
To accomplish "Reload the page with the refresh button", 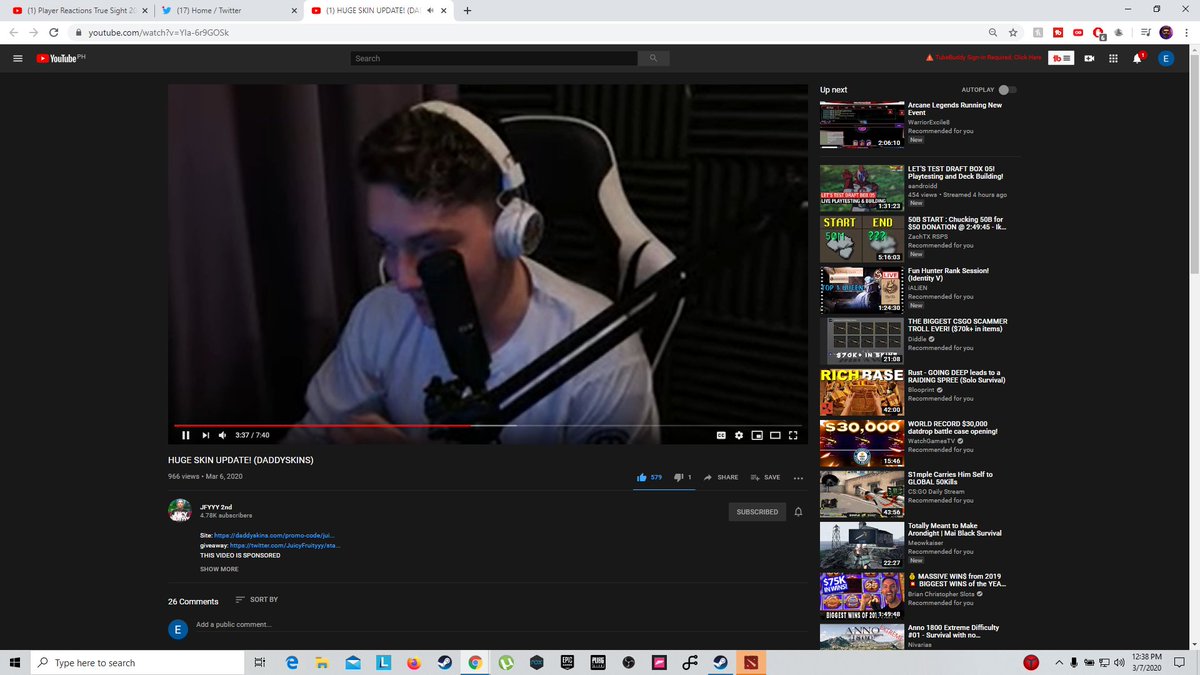I will coord(54,32).
